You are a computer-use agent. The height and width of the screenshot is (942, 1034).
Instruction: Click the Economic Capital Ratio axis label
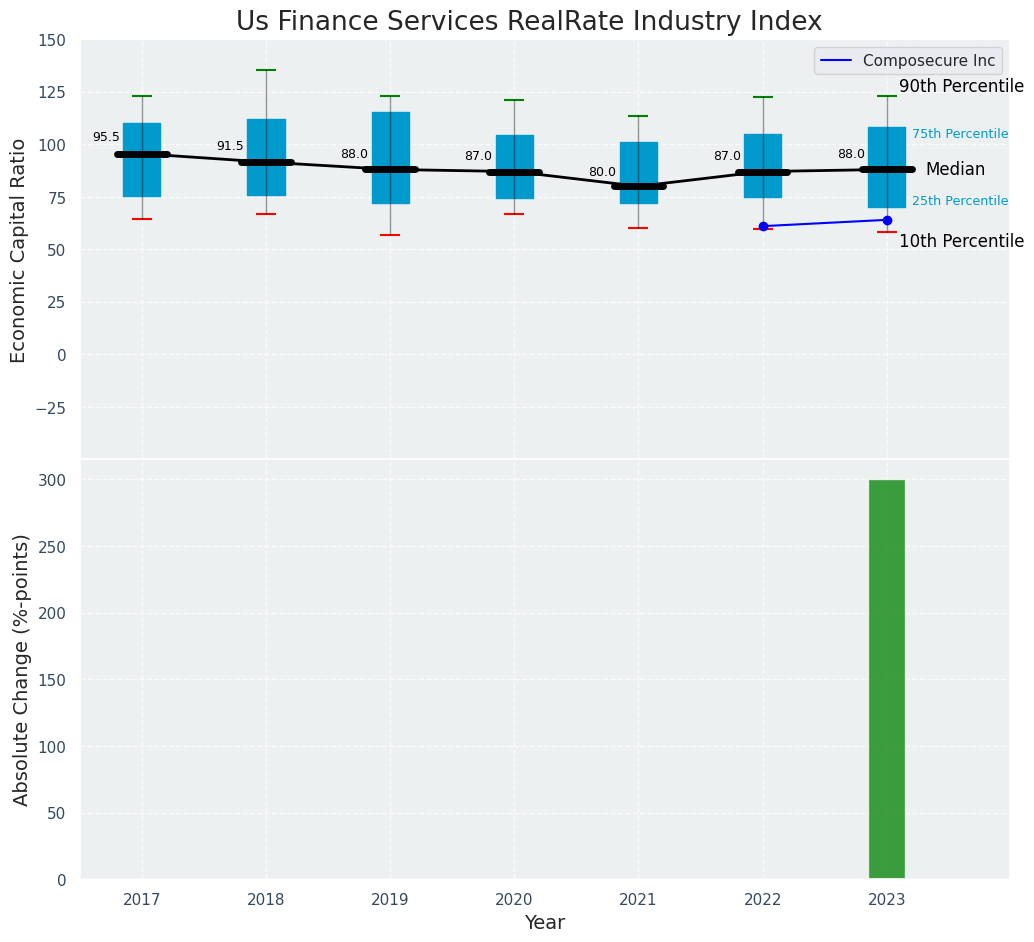pyautogui.click(x=19, y=250)
